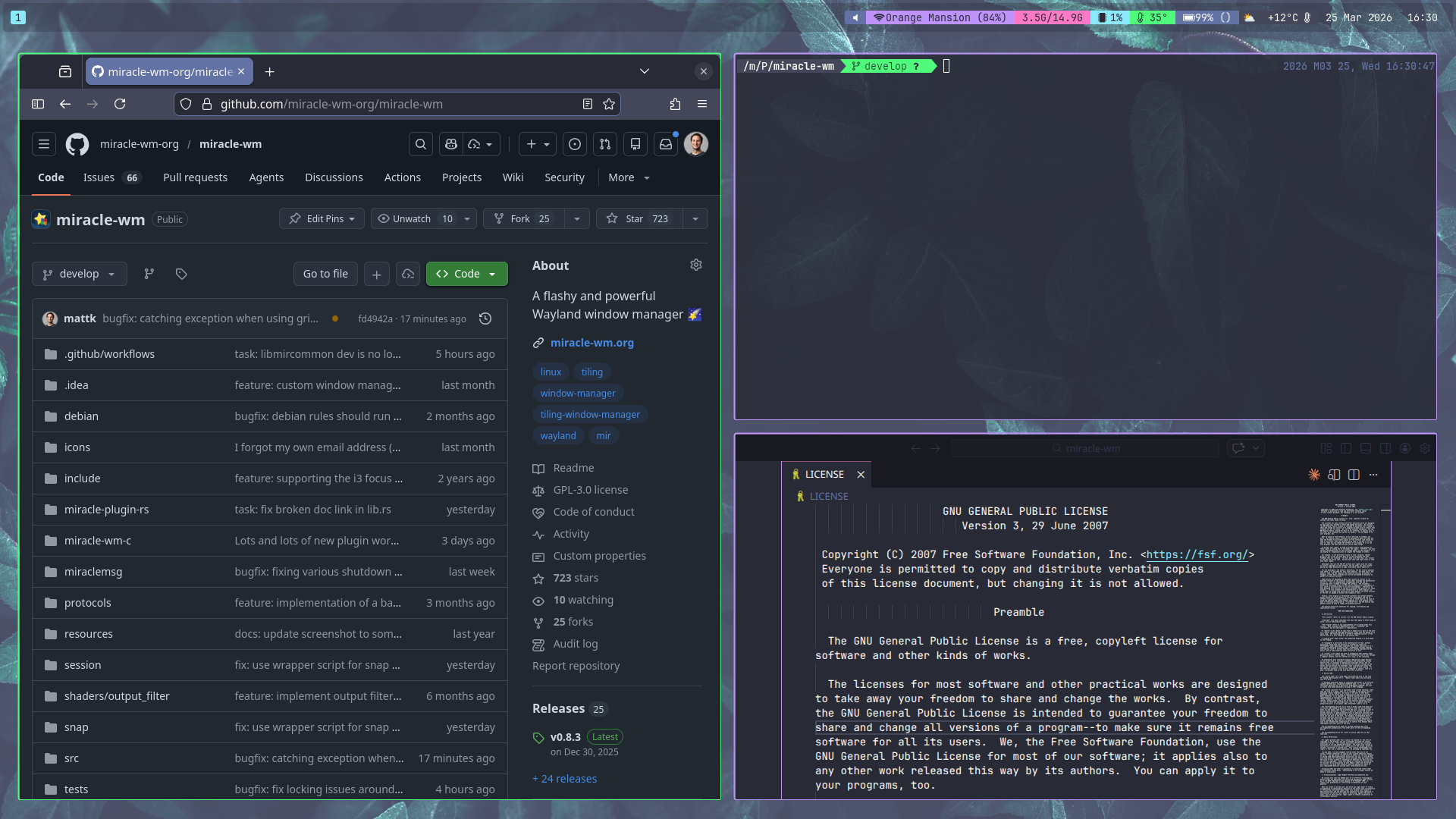This screenshot has width=1456, height=819.
Task: Toggle Firefox reader view
Action: pos(588,104)
